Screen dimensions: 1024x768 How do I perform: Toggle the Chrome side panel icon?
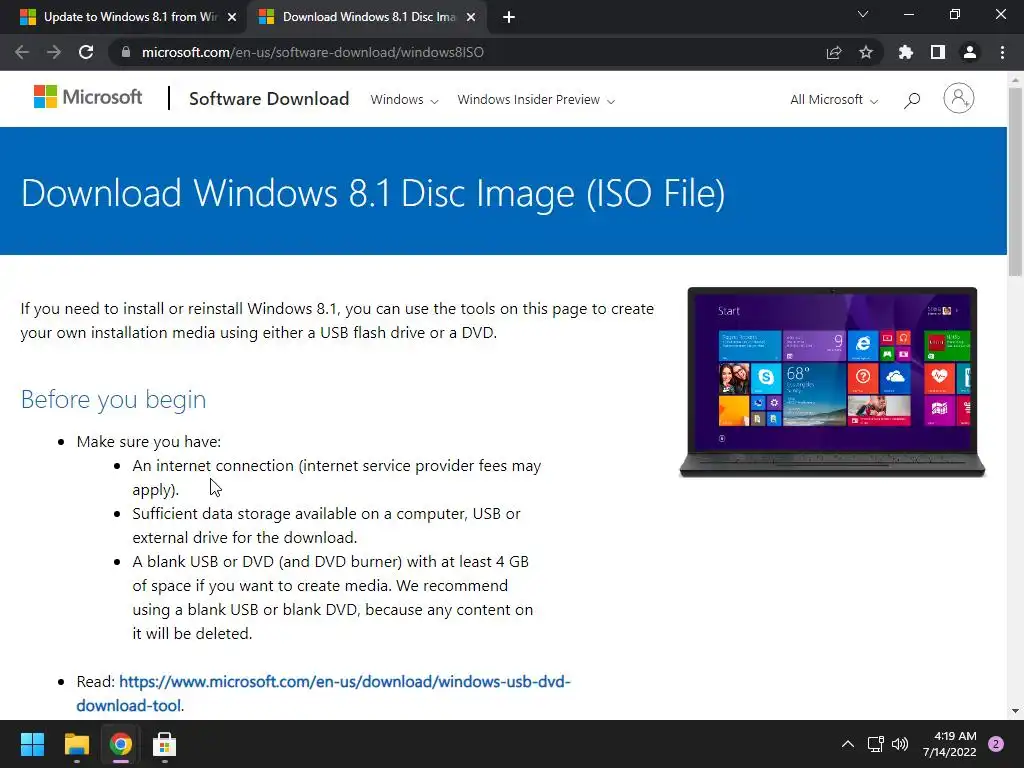[938, 52]
